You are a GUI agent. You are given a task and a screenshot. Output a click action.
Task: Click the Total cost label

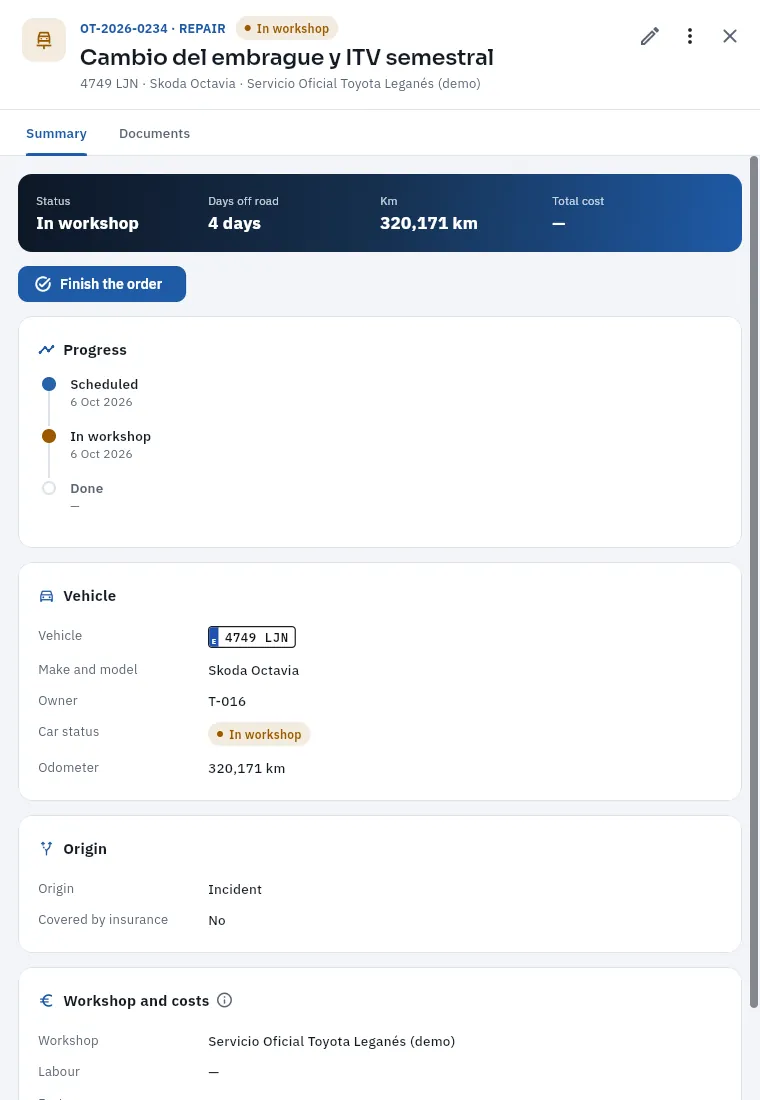tap(578, 201)
